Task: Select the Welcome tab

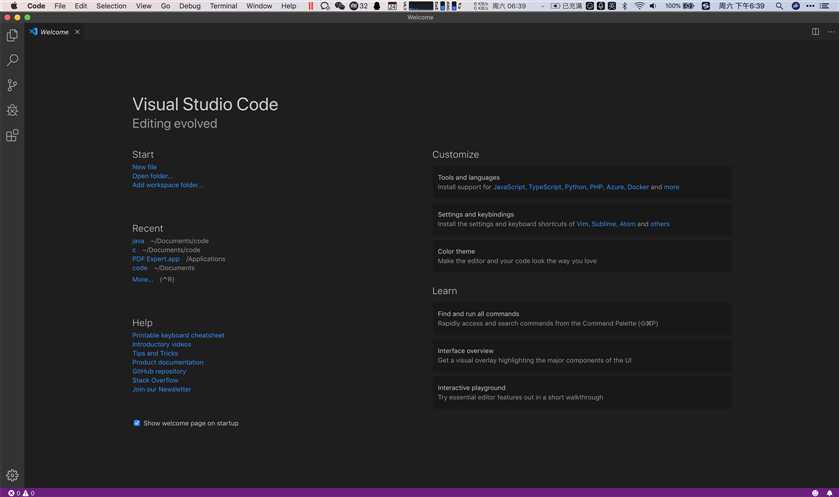Action: tap(54, 32)
